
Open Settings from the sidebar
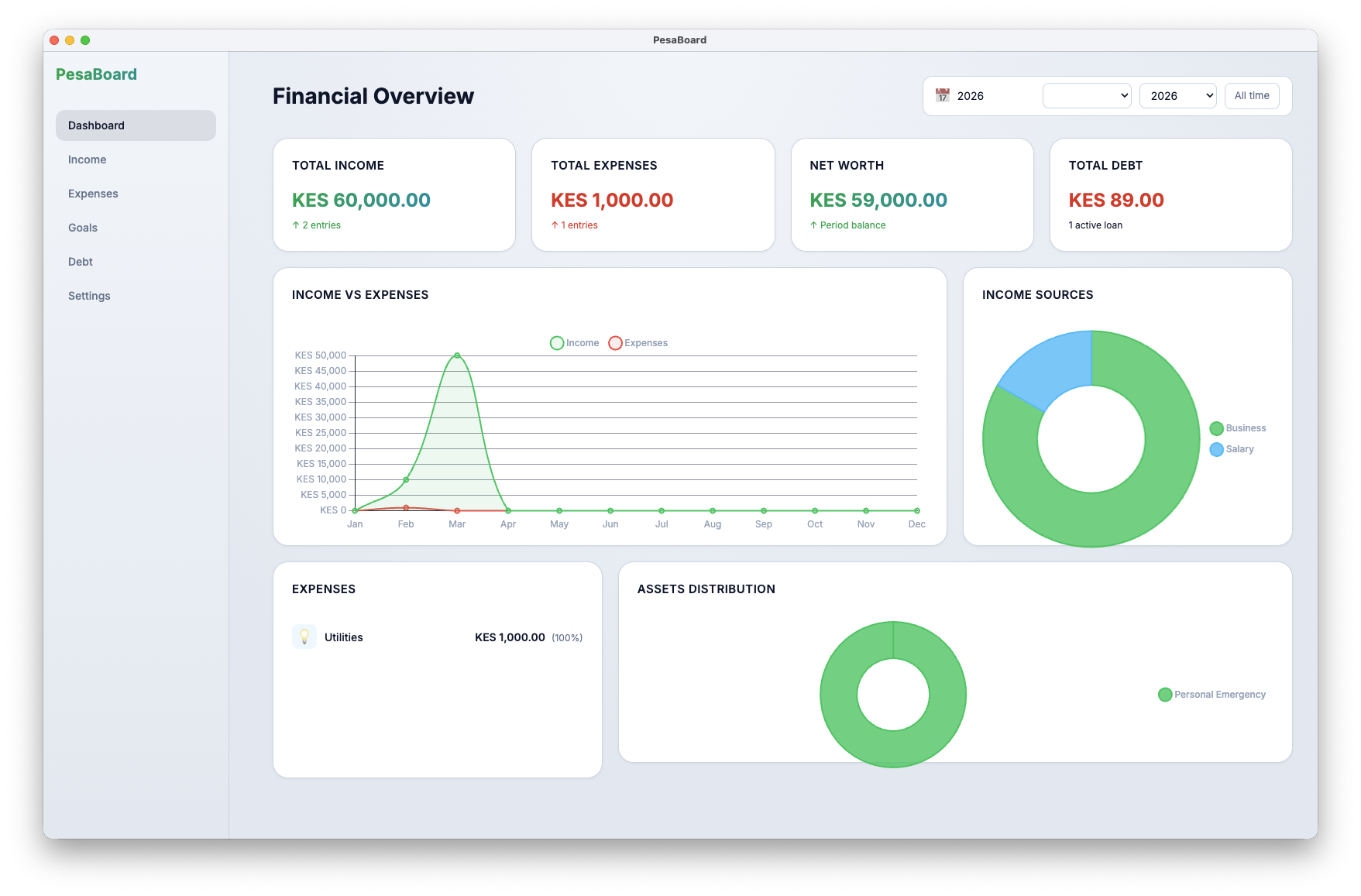point(89,296)
